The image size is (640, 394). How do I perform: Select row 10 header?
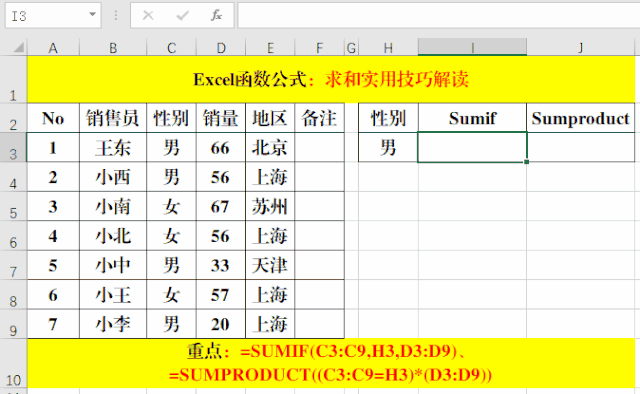(x=13, y=363)
